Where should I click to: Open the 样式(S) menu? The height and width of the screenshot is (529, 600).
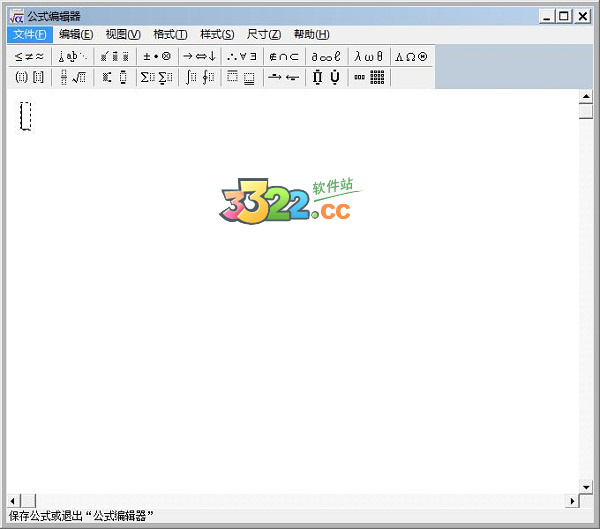217,35
